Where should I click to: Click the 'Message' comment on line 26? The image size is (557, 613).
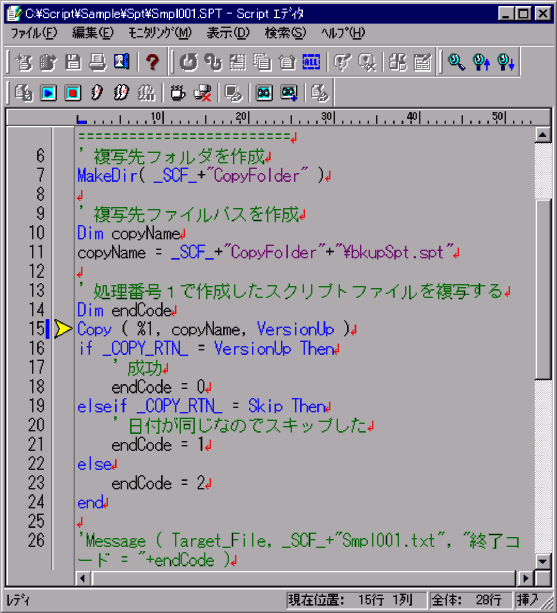pyautogui.click(x=116, y=541)
